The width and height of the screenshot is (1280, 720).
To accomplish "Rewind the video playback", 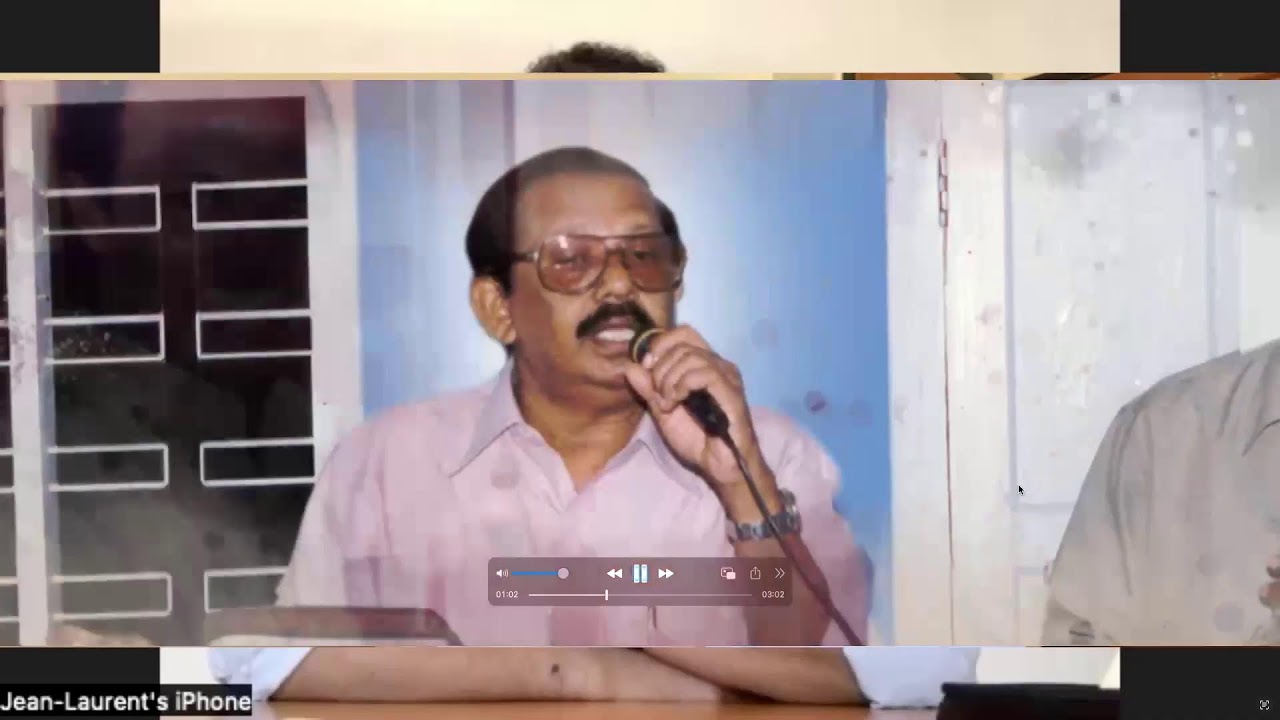I will tap(614, 573).
